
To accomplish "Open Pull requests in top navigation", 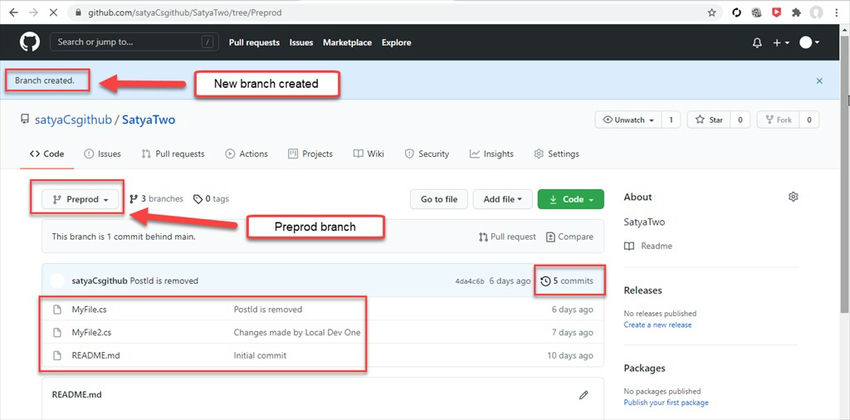I will click(x=254, y=42).
